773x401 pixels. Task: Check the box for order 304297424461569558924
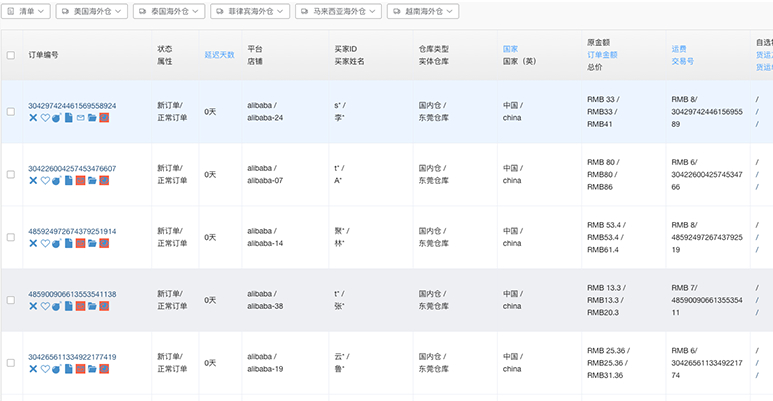click(10, 111)
